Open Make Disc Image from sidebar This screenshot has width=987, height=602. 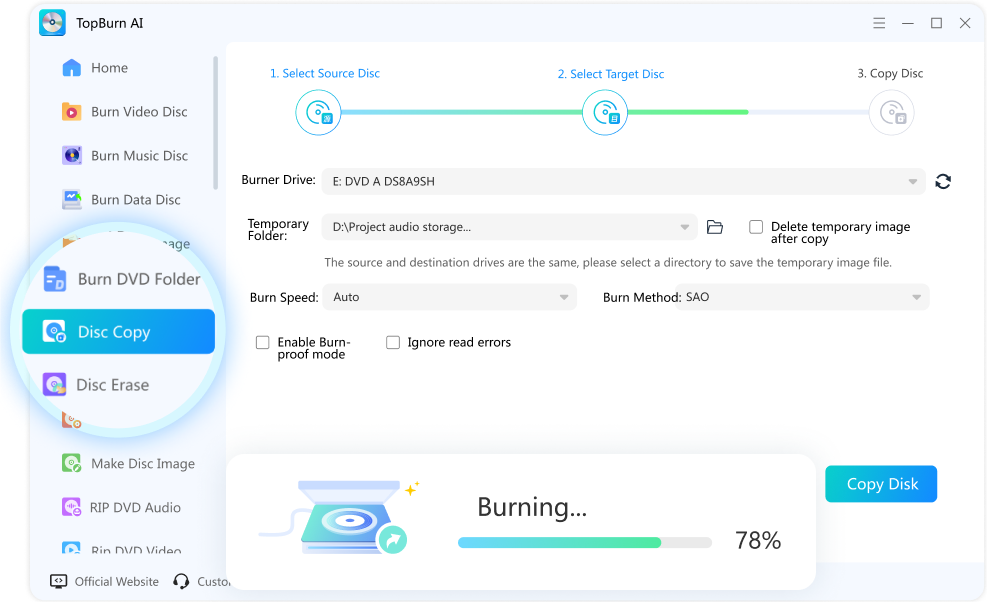[x=142, y=464]
